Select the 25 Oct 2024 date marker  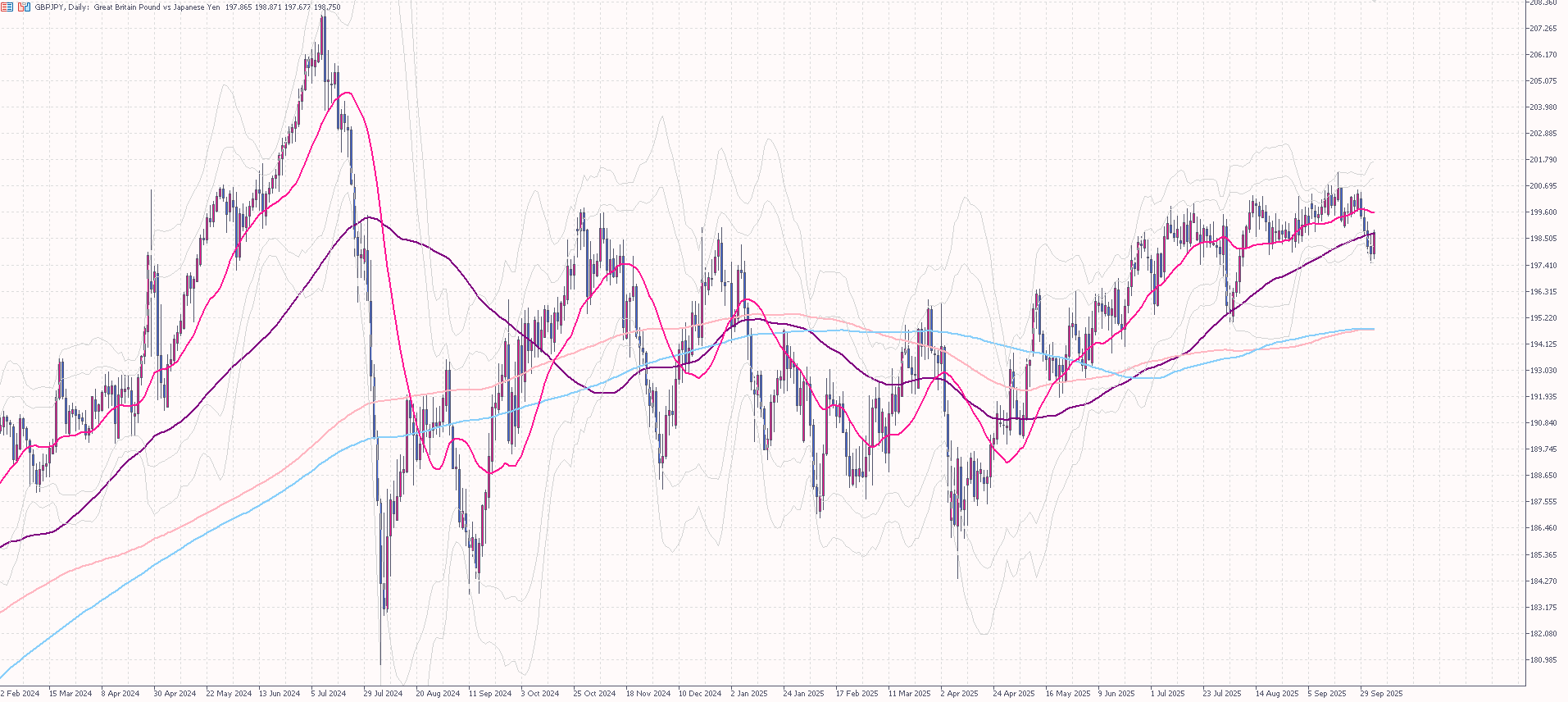pyautogui.click(x=594, y=694)
